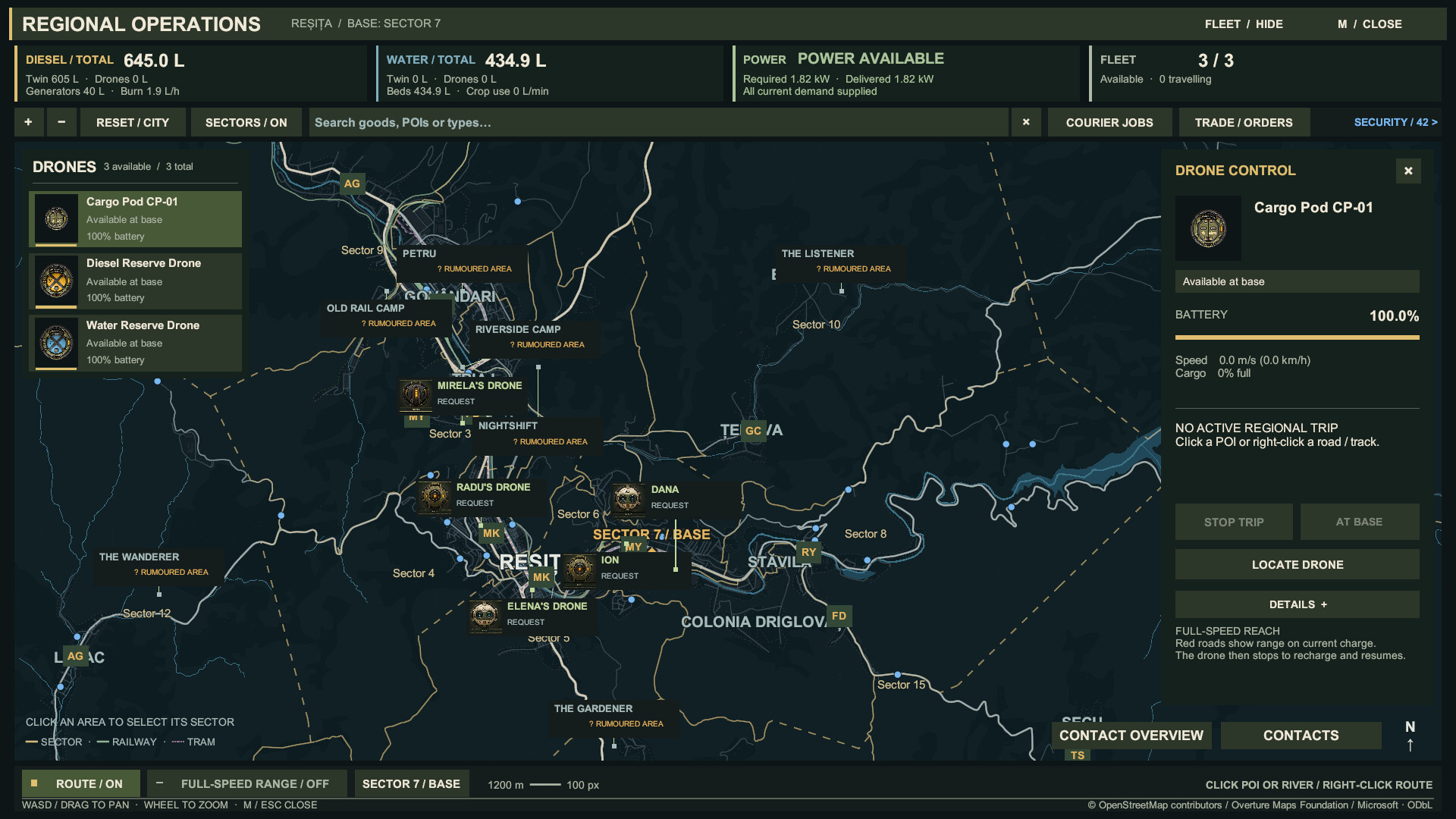Click Ion's request icon near Reșița
The image size is (1456, 819).
(579, 570)
